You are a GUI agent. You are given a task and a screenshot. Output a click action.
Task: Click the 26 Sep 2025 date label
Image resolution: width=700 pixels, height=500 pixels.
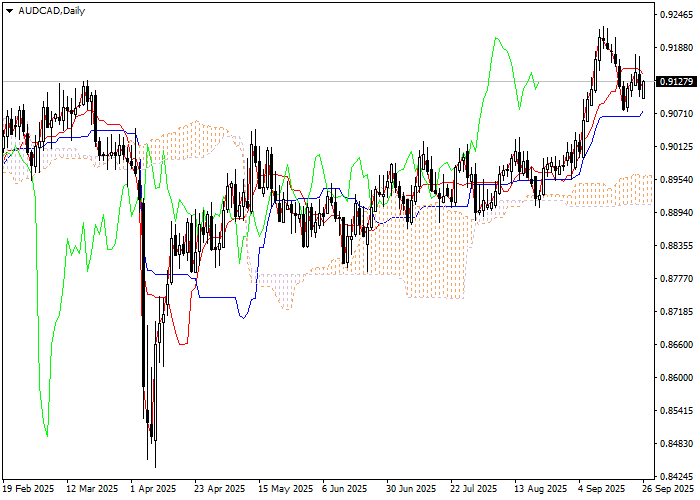tap(668, 489)
